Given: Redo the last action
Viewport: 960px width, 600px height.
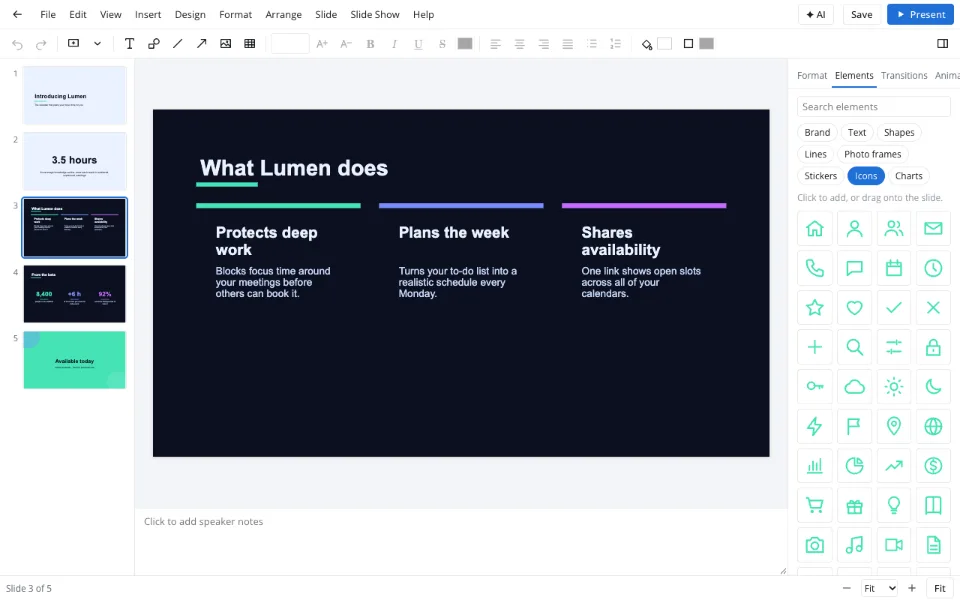Looking at the screenshot, I should coord(41,44).
